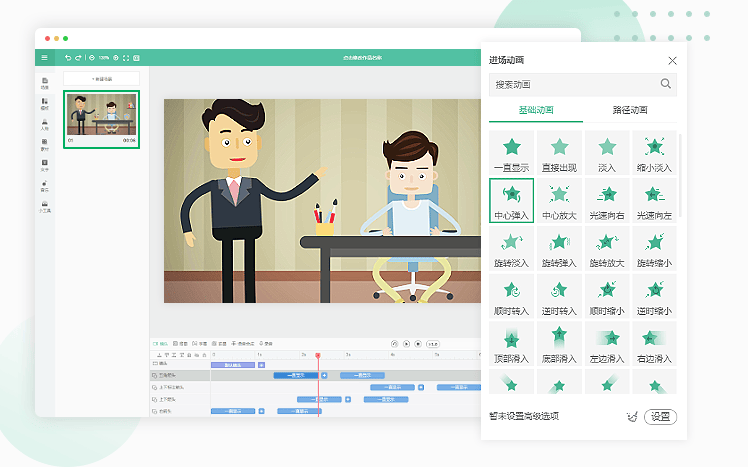
Task: Click the play button above the timeline
Action: (x=406, y=343)
